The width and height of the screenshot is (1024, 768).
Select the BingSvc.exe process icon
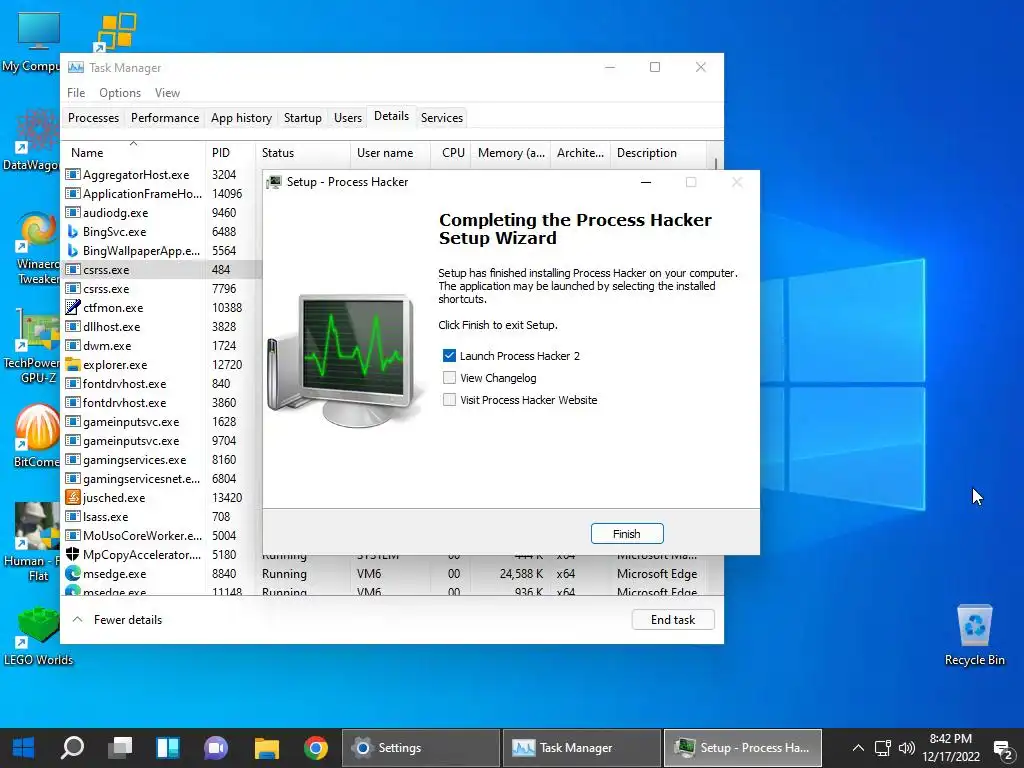click(x=72, y=231)
